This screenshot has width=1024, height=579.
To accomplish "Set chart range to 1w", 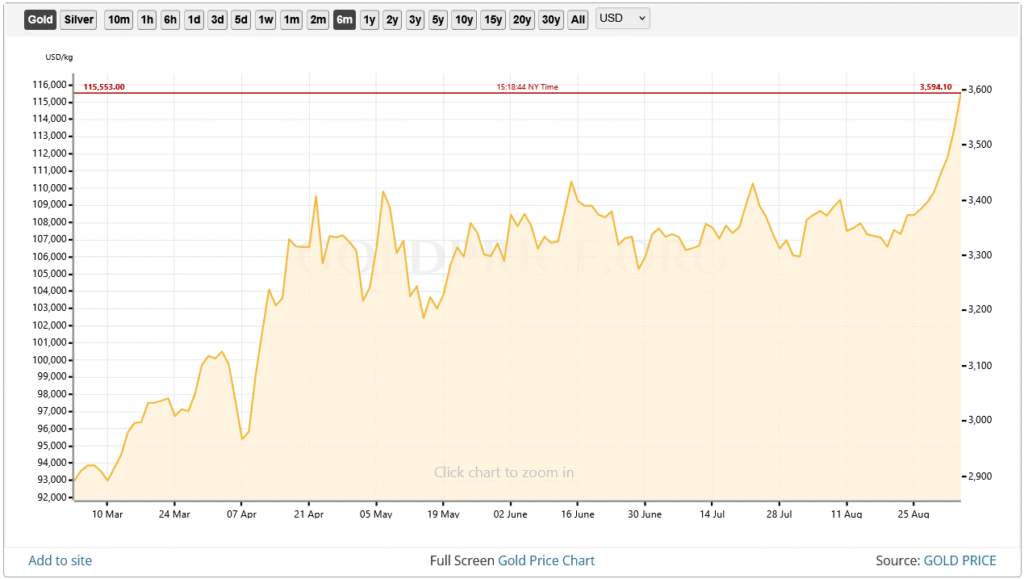I will [266, 19].
